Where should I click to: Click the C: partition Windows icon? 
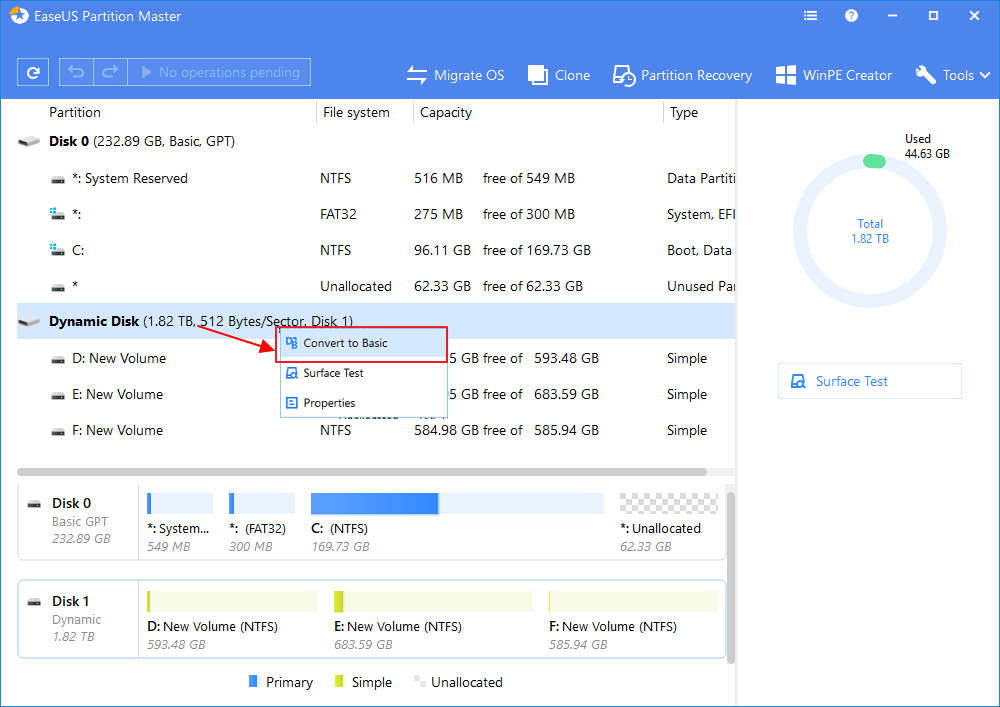coord(57,250)
